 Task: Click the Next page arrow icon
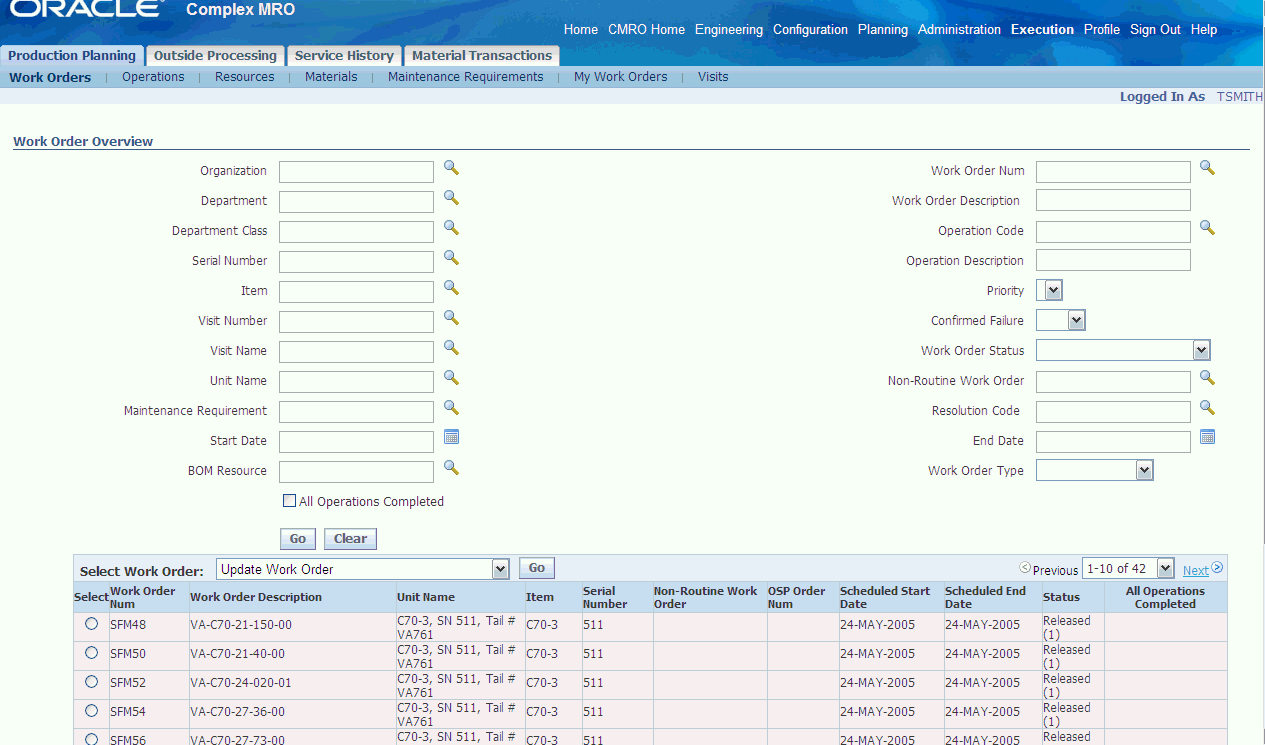1217,568
